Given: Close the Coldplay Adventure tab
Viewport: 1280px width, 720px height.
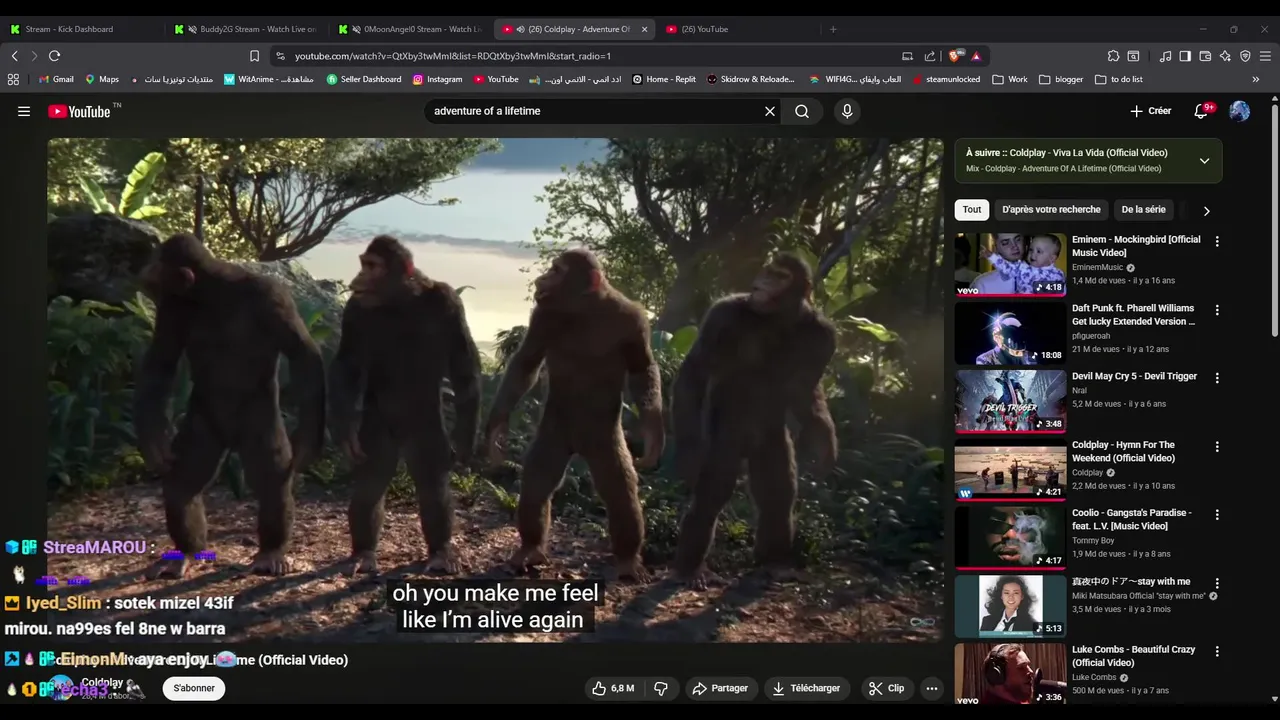Looking at the screenshot, I should [x=644, y=29].
